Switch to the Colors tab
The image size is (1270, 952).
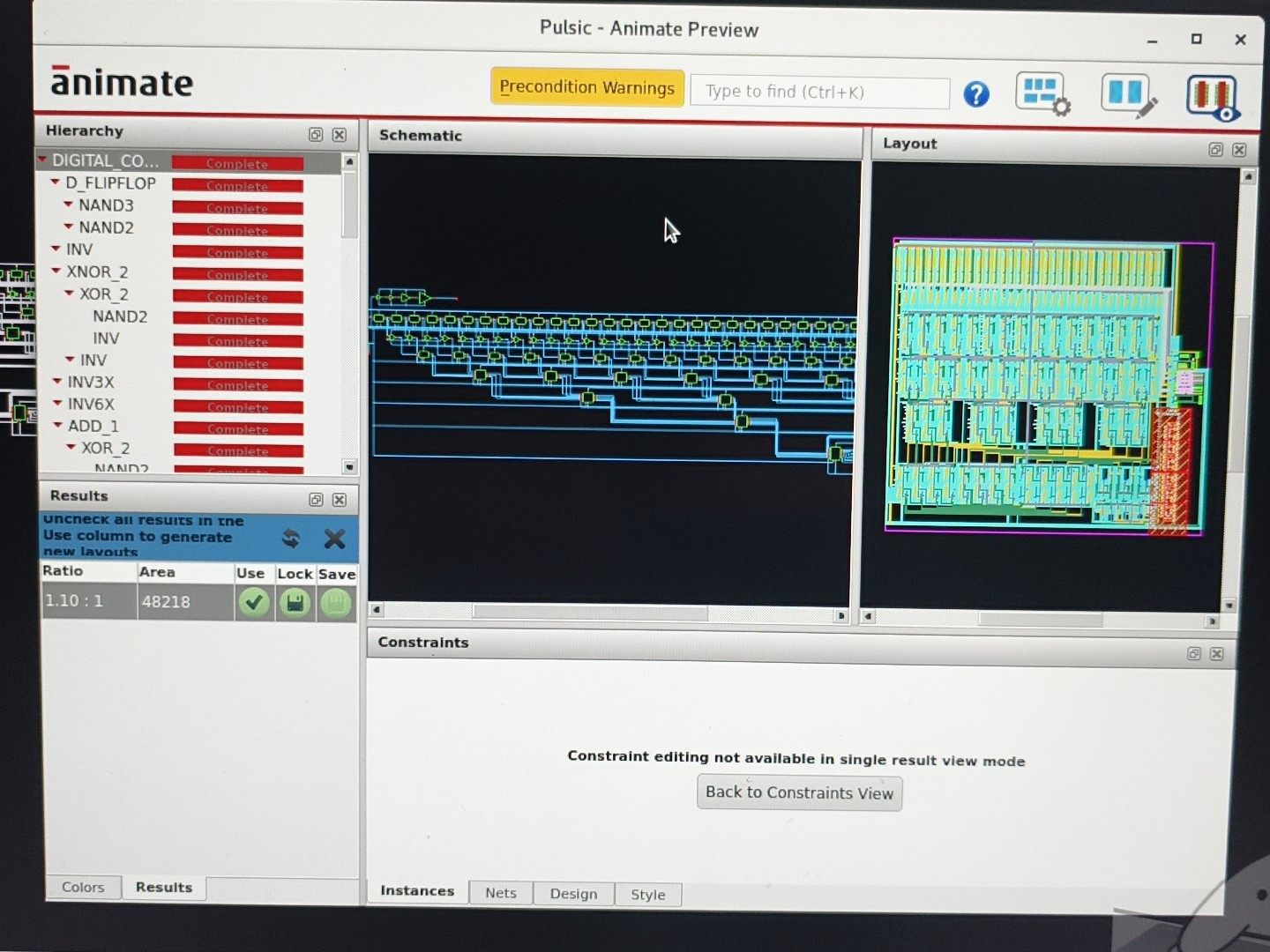point(83,887)
